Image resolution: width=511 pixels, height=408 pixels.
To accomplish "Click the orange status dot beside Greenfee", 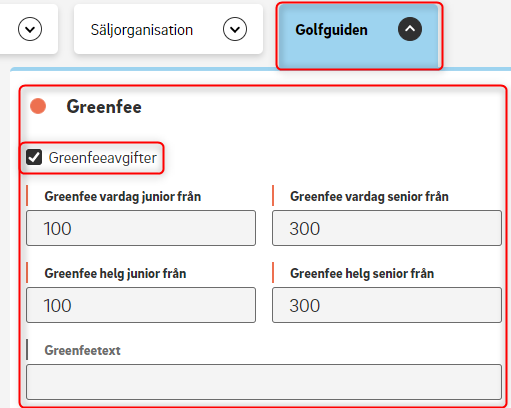I will pos(38,106).
